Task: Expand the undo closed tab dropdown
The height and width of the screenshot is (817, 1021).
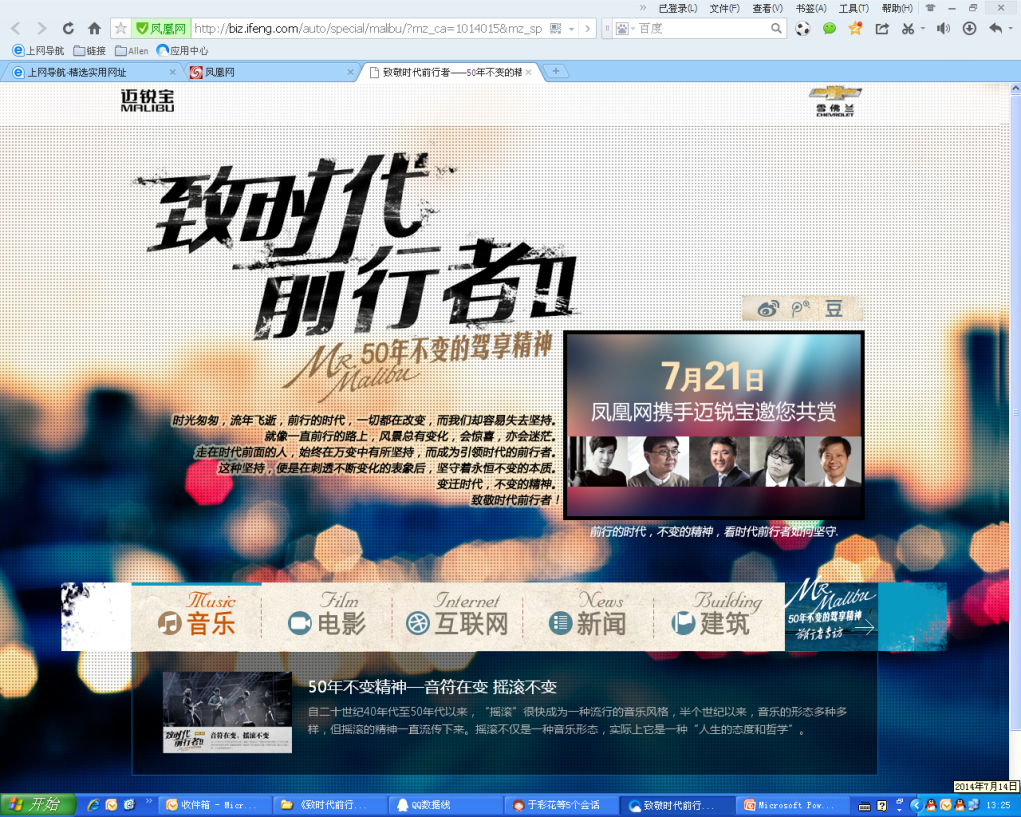Action: 1011,29
